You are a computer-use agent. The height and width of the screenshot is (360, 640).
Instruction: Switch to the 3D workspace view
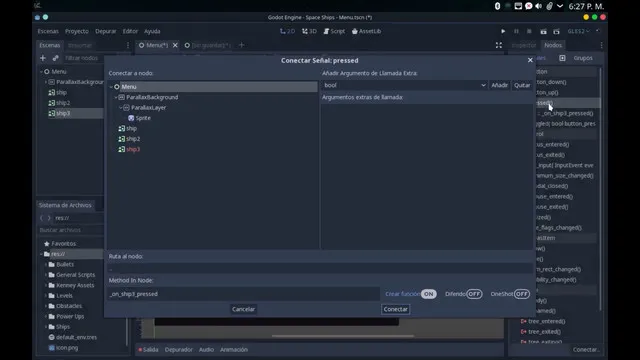point(309,31)
